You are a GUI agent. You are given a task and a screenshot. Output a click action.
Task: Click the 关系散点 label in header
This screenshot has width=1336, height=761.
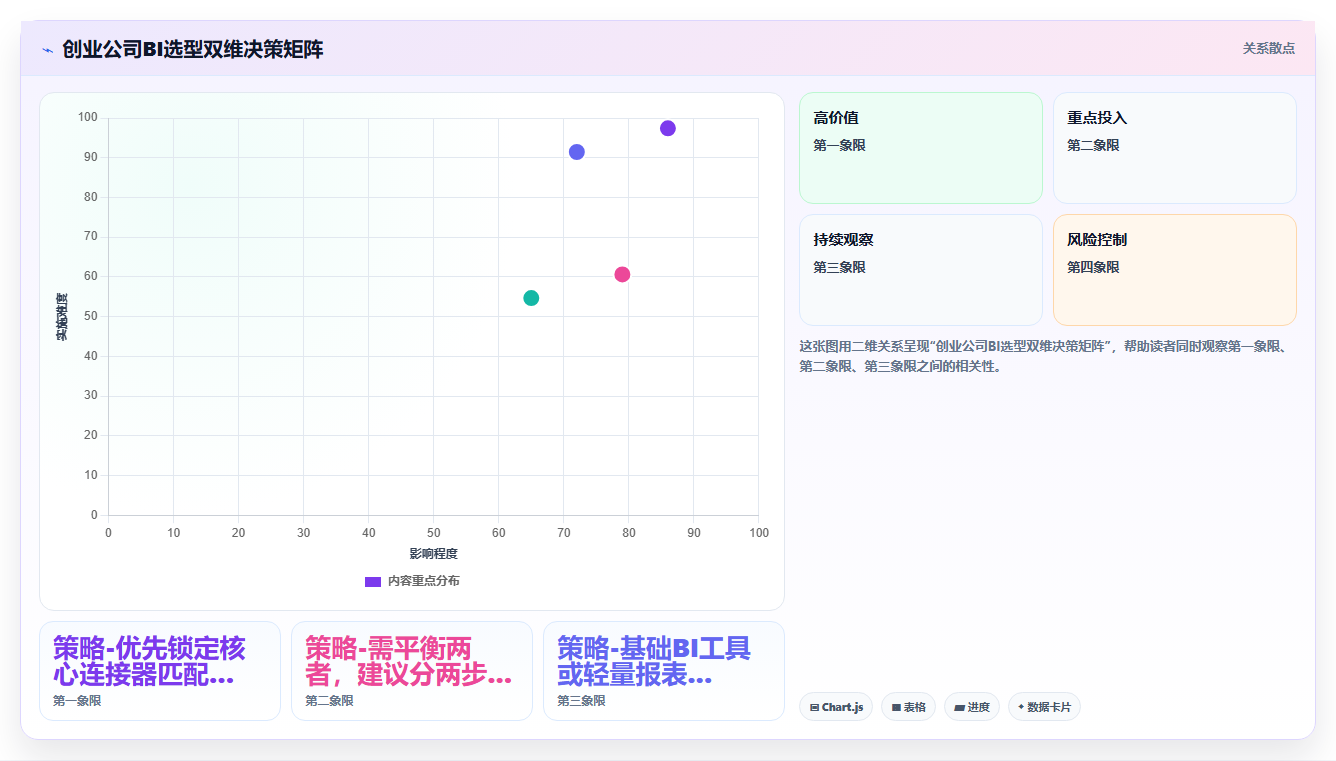click(1268, 48)
